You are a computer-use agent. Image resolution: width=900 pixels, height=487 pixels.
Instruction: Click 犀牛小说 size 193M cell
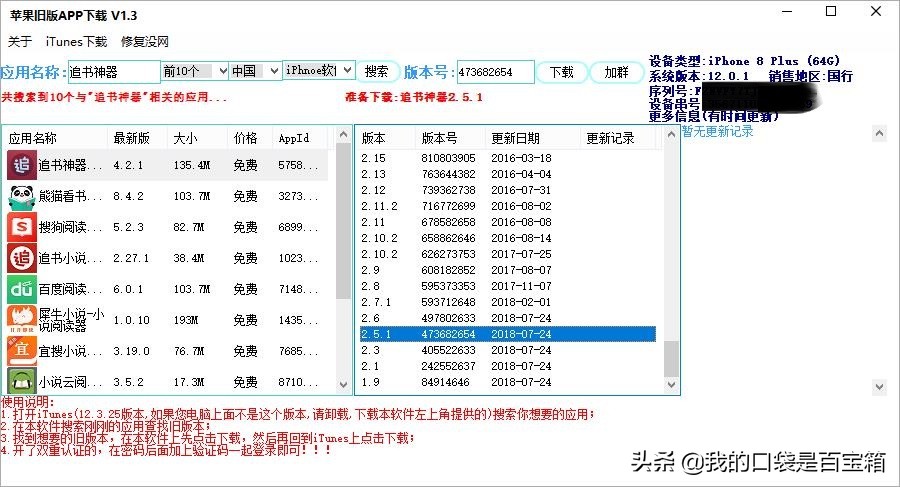tap(186, 320)
